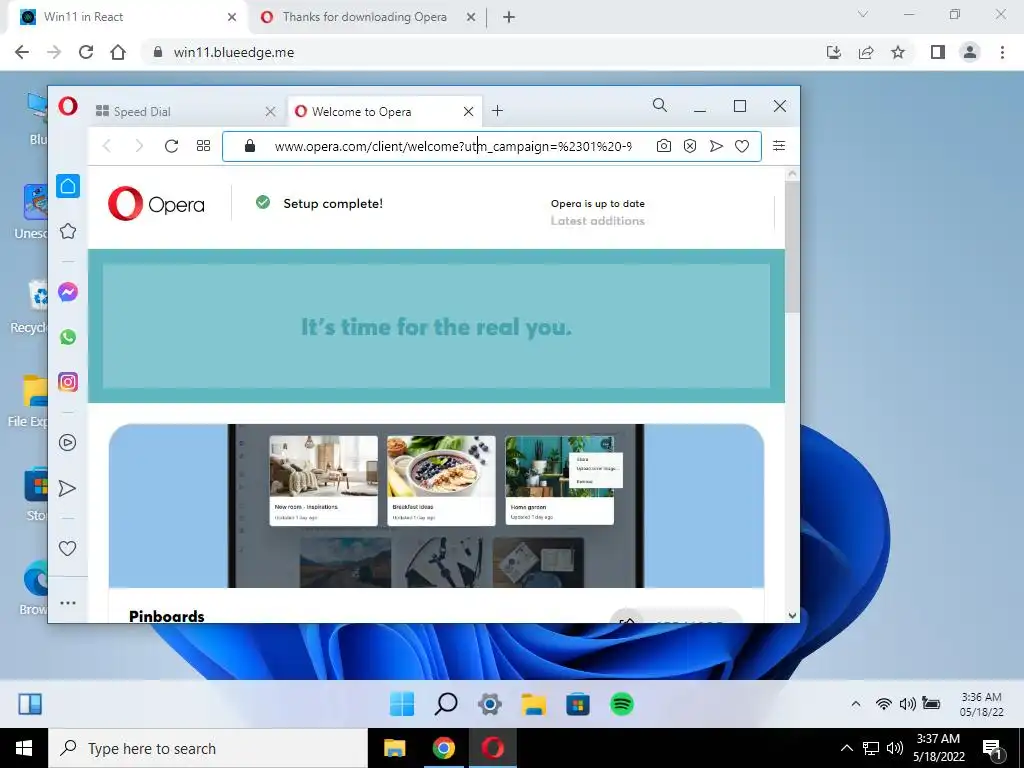Close Welcome to Opera tab
This screenshot has height=768, width=1024.
coord(468,112)
